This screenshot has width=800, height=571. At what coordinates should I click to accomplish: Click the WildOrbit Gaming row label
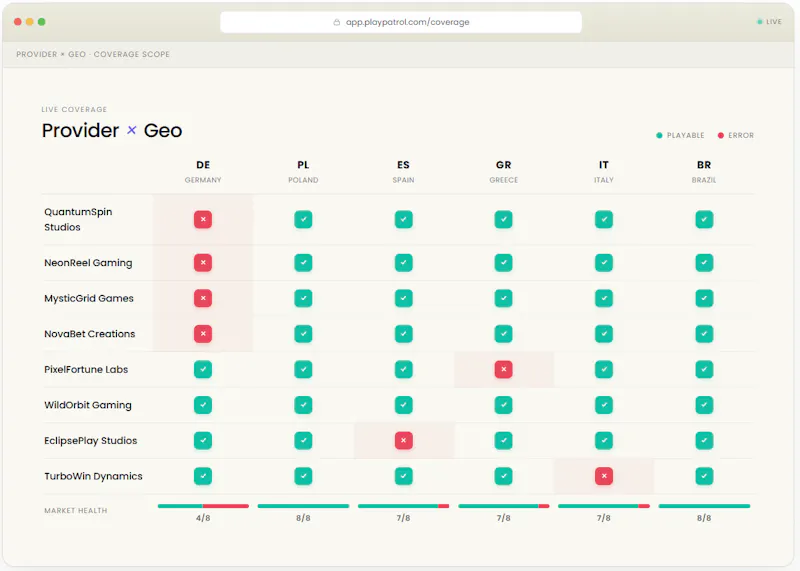point(88,405)
